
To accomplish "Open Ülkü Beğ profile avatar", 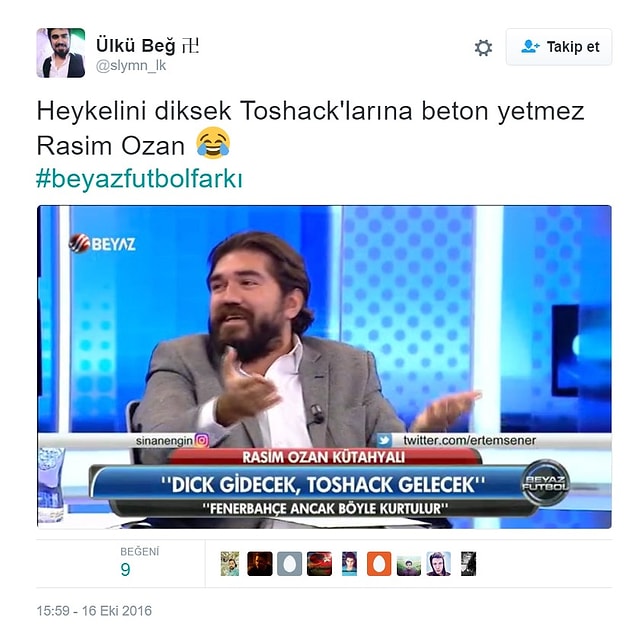I will [x=61, y=53].
